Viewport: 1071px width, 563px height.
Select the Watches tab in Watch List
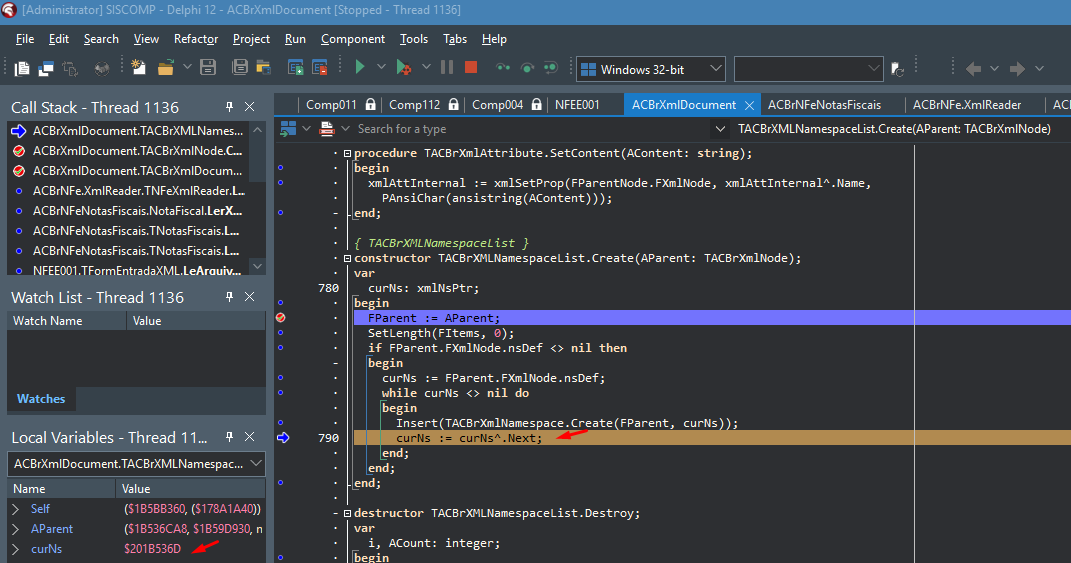pyautogui.click(x=41, y=398)
